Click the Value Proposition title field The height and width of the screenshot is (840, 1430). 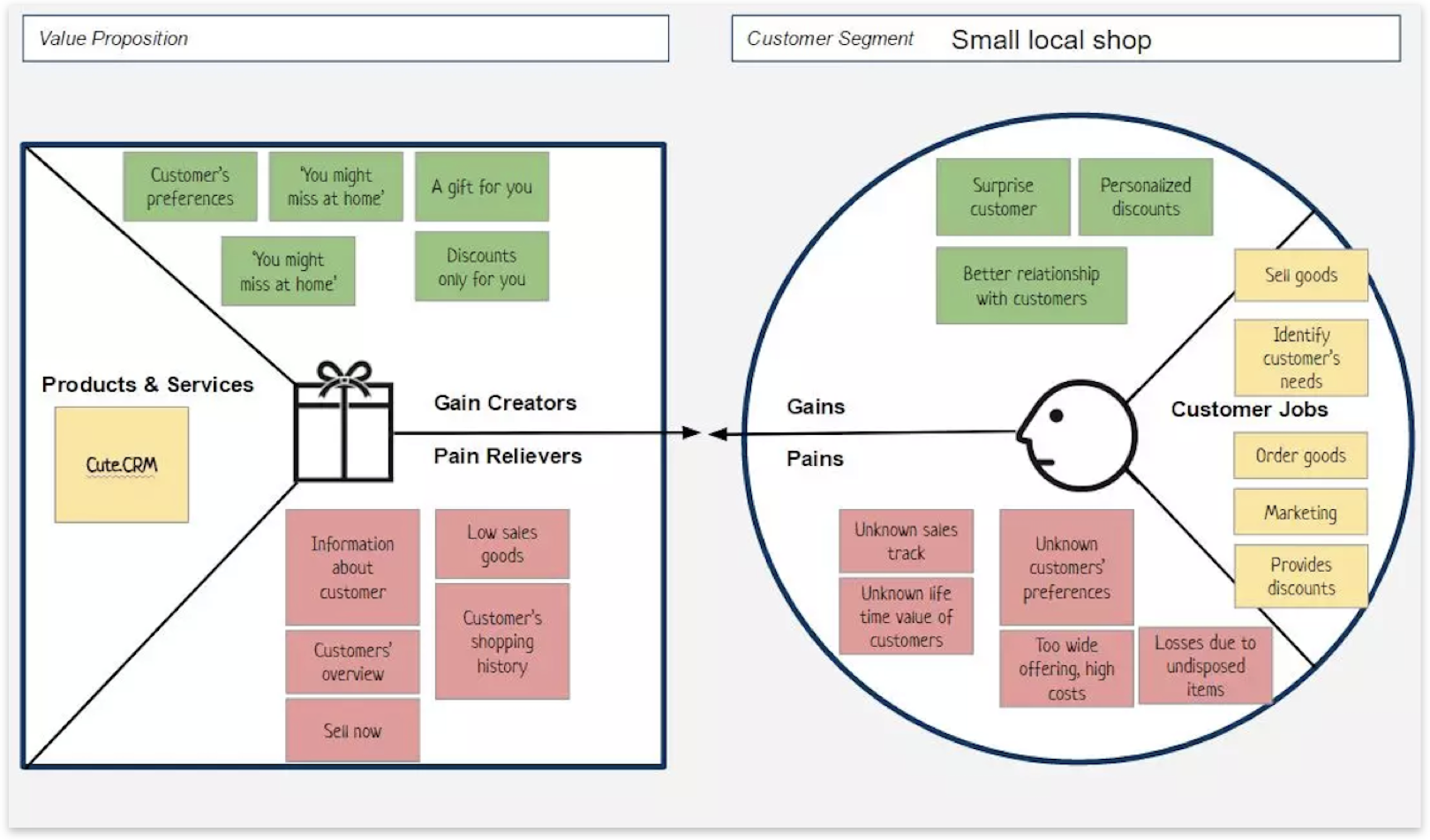345,39
